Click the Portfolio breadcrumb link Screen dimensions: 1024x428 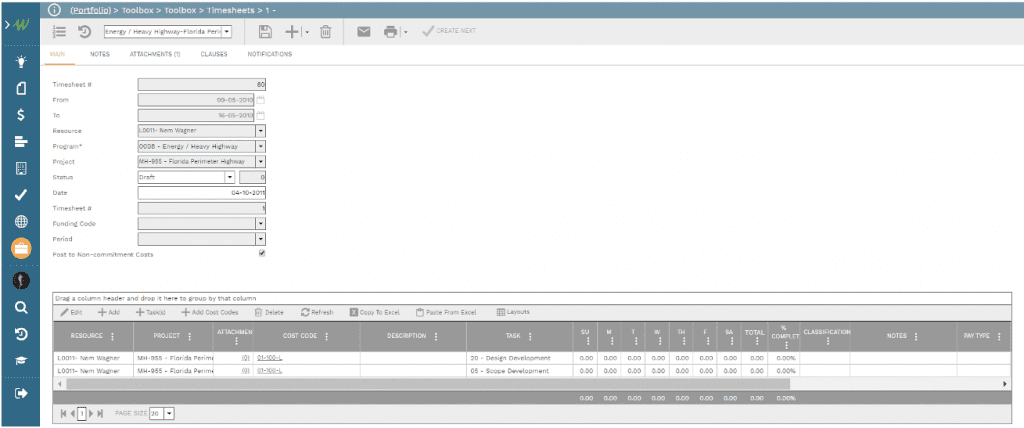tap(90, 10)
